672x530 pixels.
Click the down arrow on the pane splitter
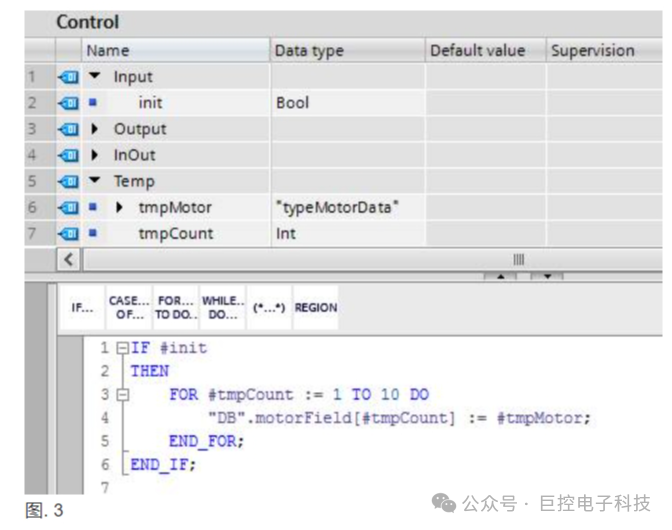547,276
